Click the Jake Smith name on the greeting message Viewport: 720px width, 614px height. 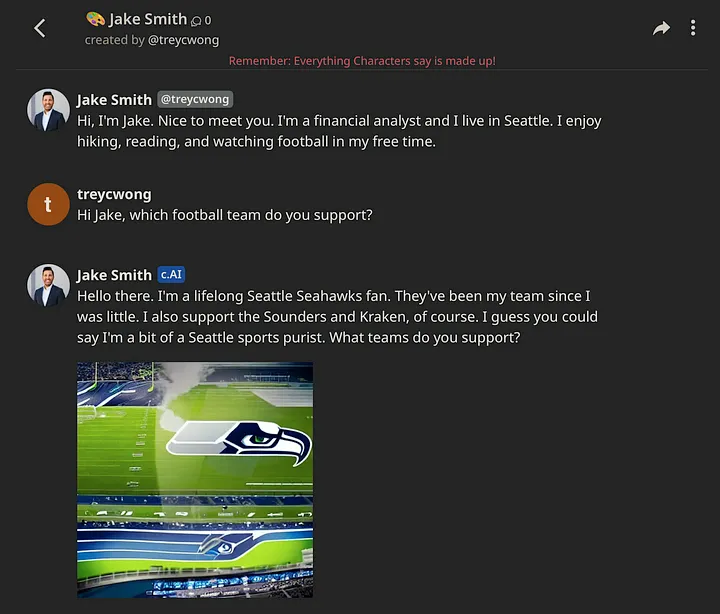(x=114, y=99)
